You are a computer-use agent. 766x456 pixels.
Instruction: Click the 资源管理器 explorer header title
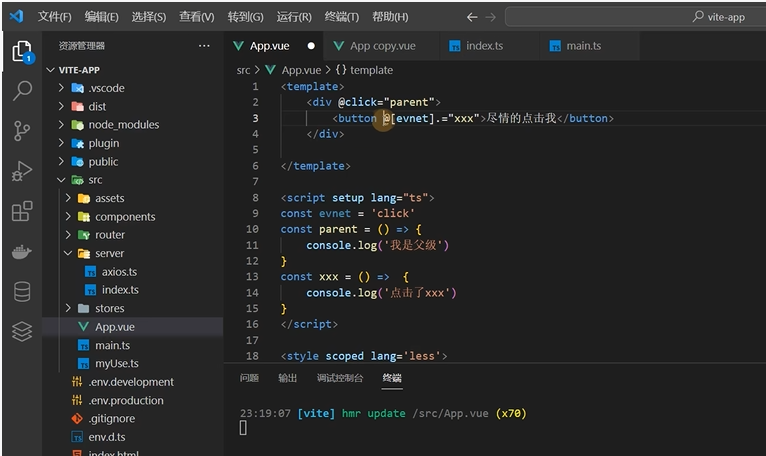(x=82, y=46)
